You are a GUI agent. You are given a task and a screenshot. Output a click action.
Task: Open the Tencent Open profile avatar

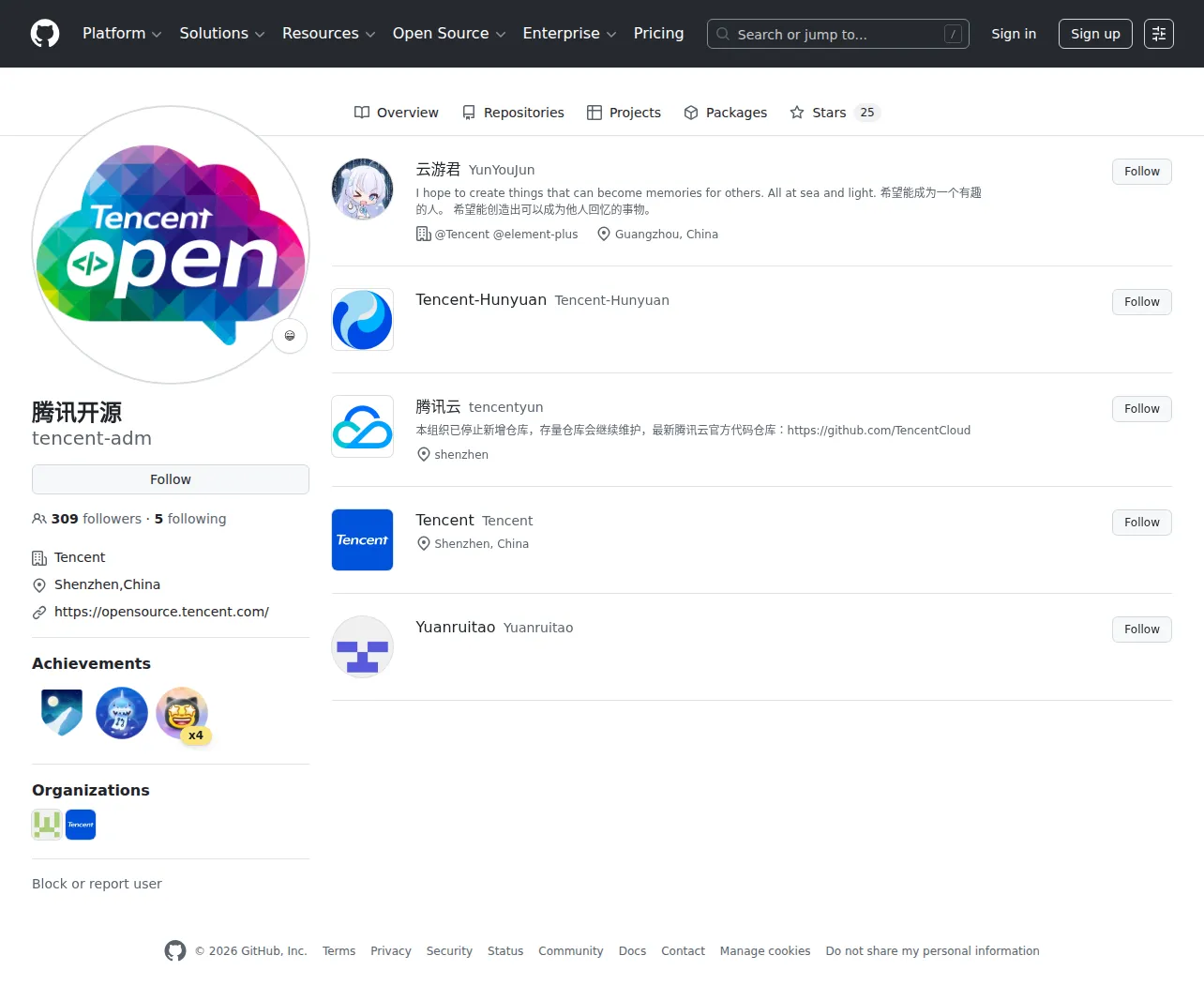(171, 245)
